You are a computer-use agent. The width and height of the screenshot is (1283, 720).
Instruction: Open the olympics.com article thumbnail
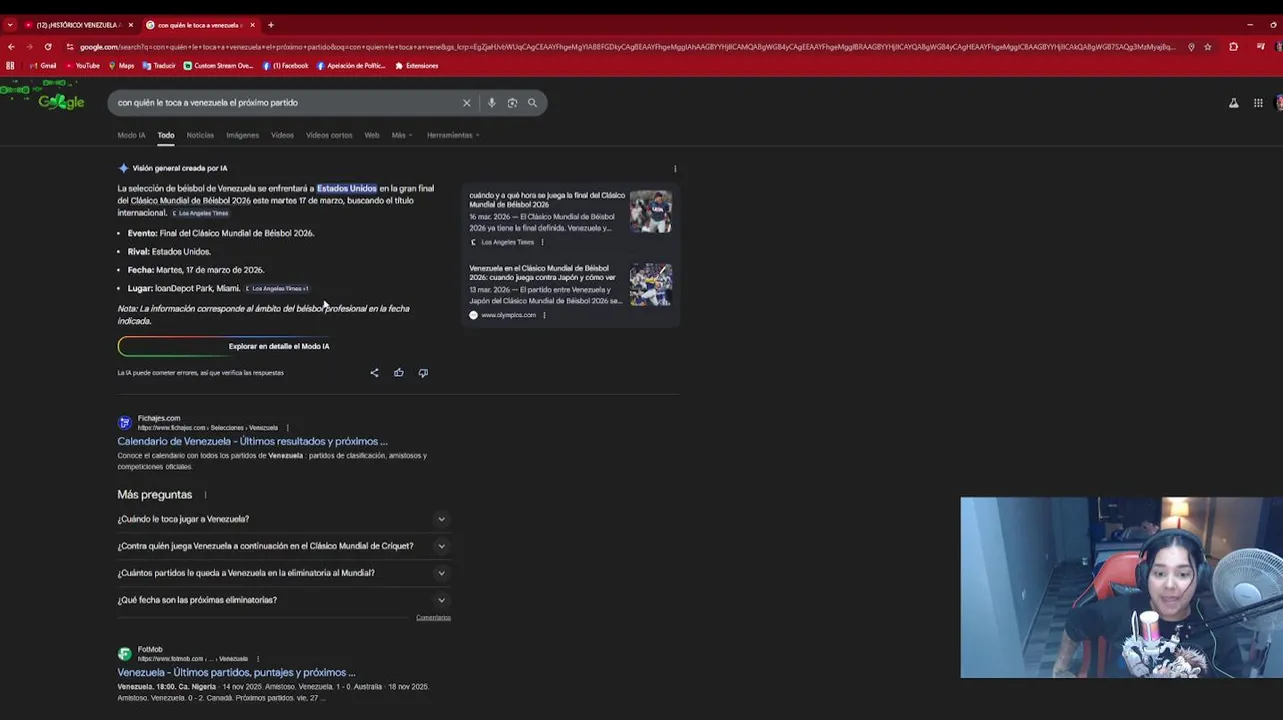[650, 284]
